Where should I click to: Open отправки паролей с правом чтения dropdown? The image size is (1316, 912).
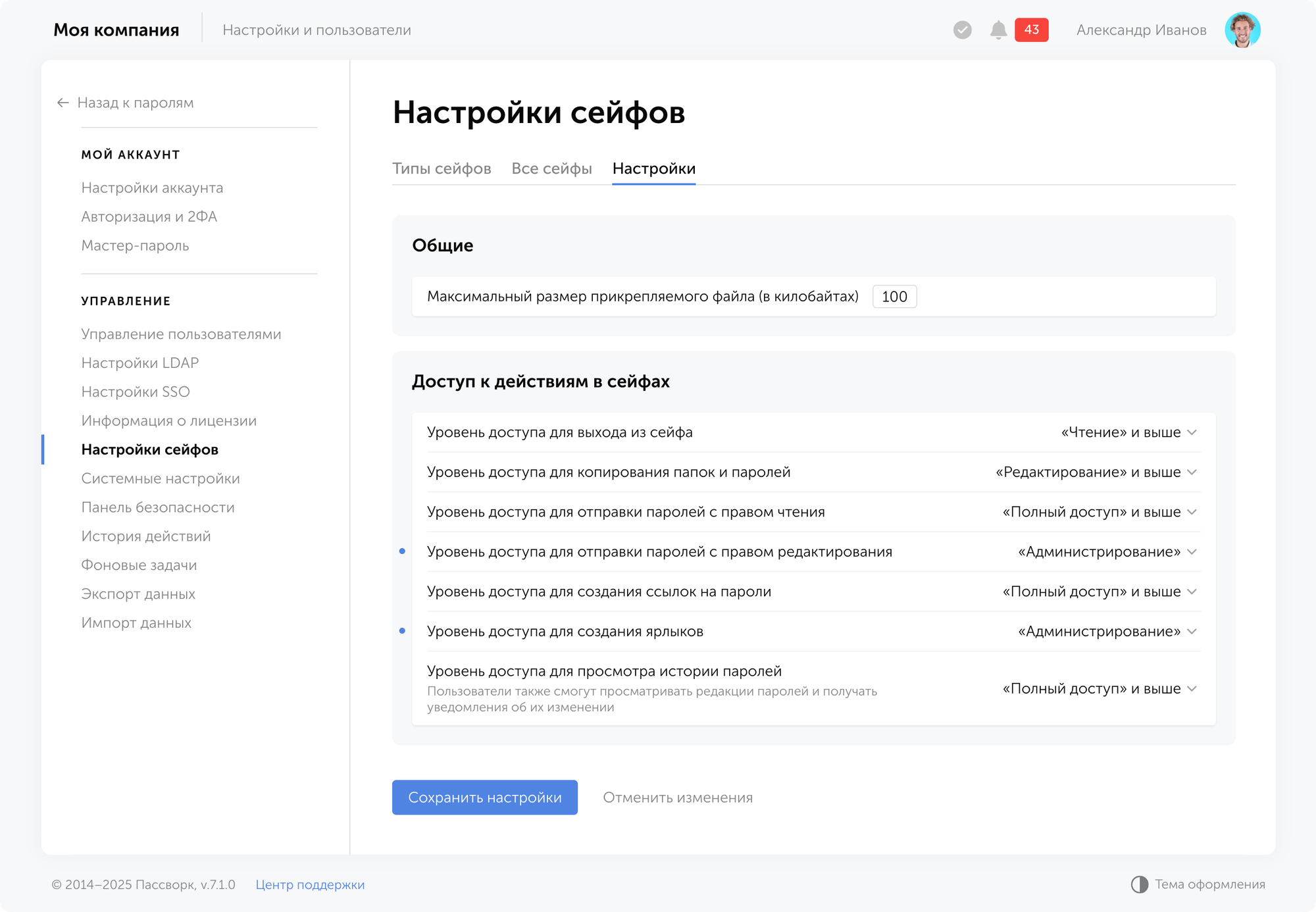tap(1099, 512)
